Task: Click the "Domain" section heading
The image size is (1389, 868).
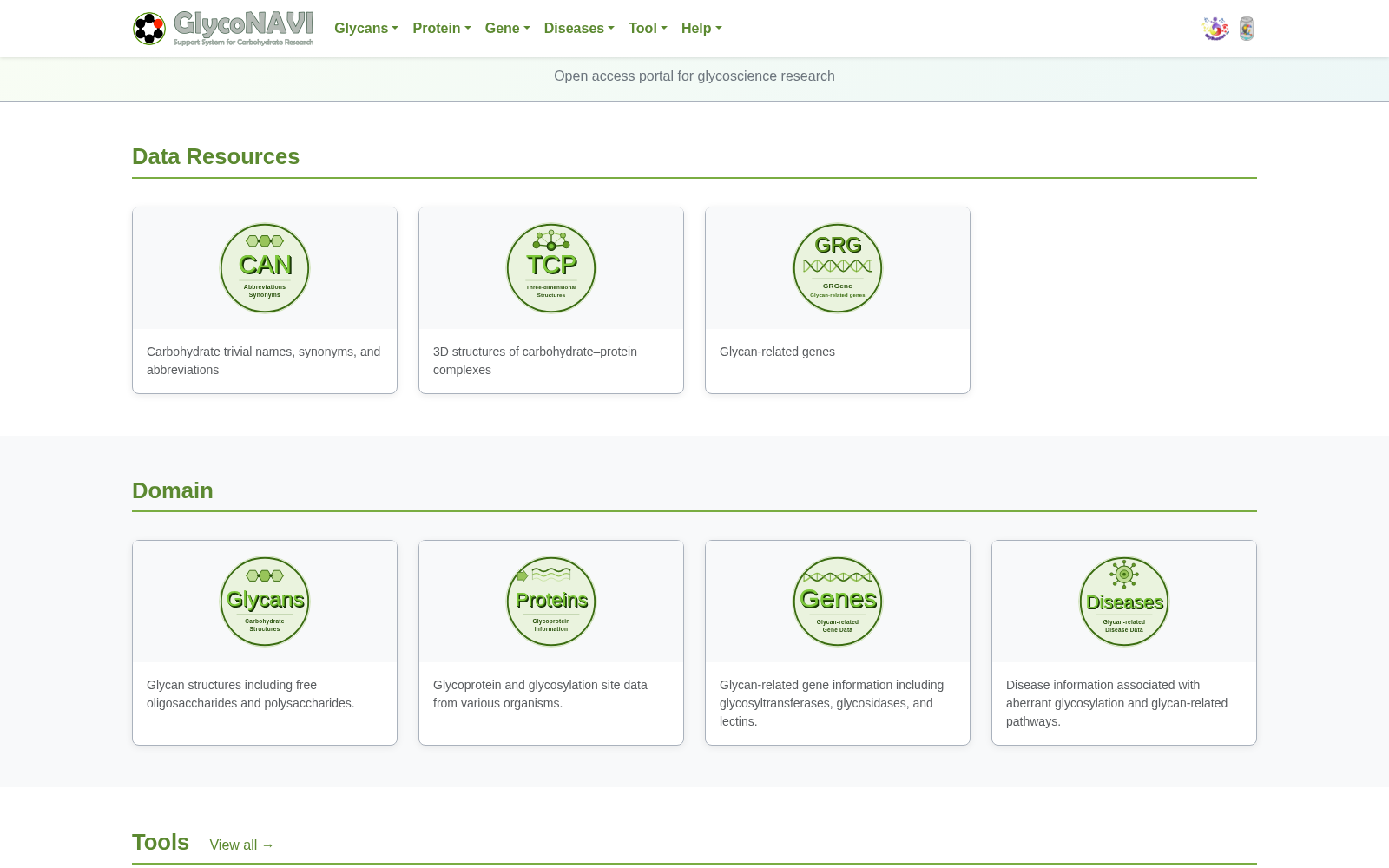Action: [173, 490]
